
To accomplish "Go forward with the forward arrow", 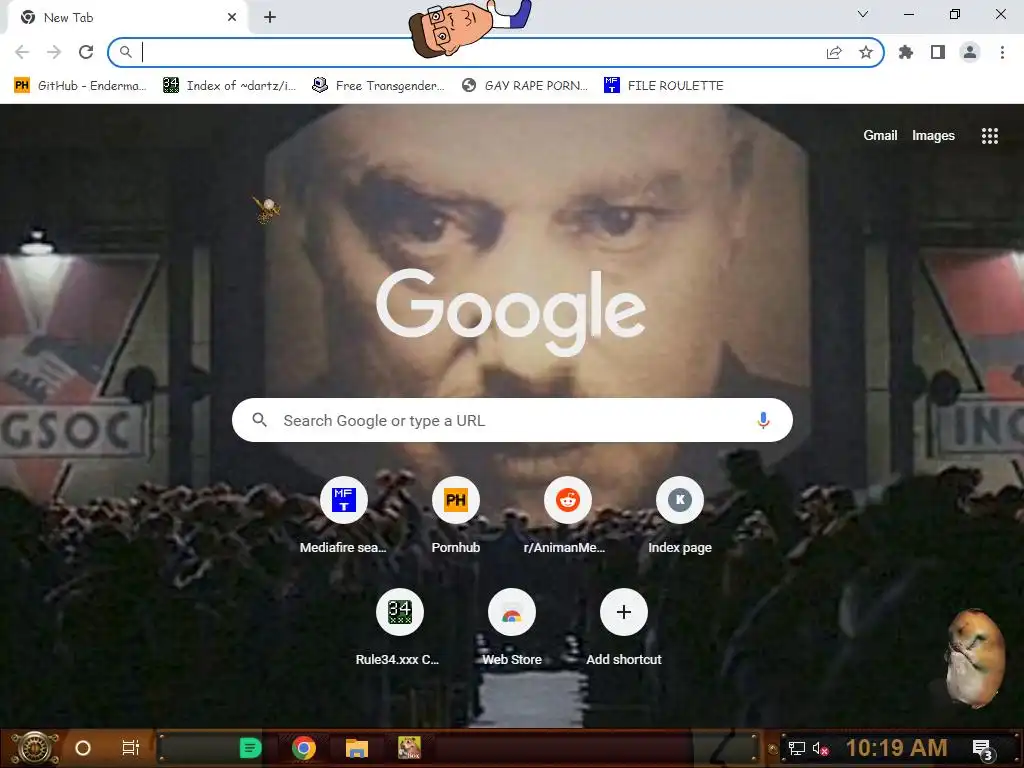I will (x=54, y=52).
